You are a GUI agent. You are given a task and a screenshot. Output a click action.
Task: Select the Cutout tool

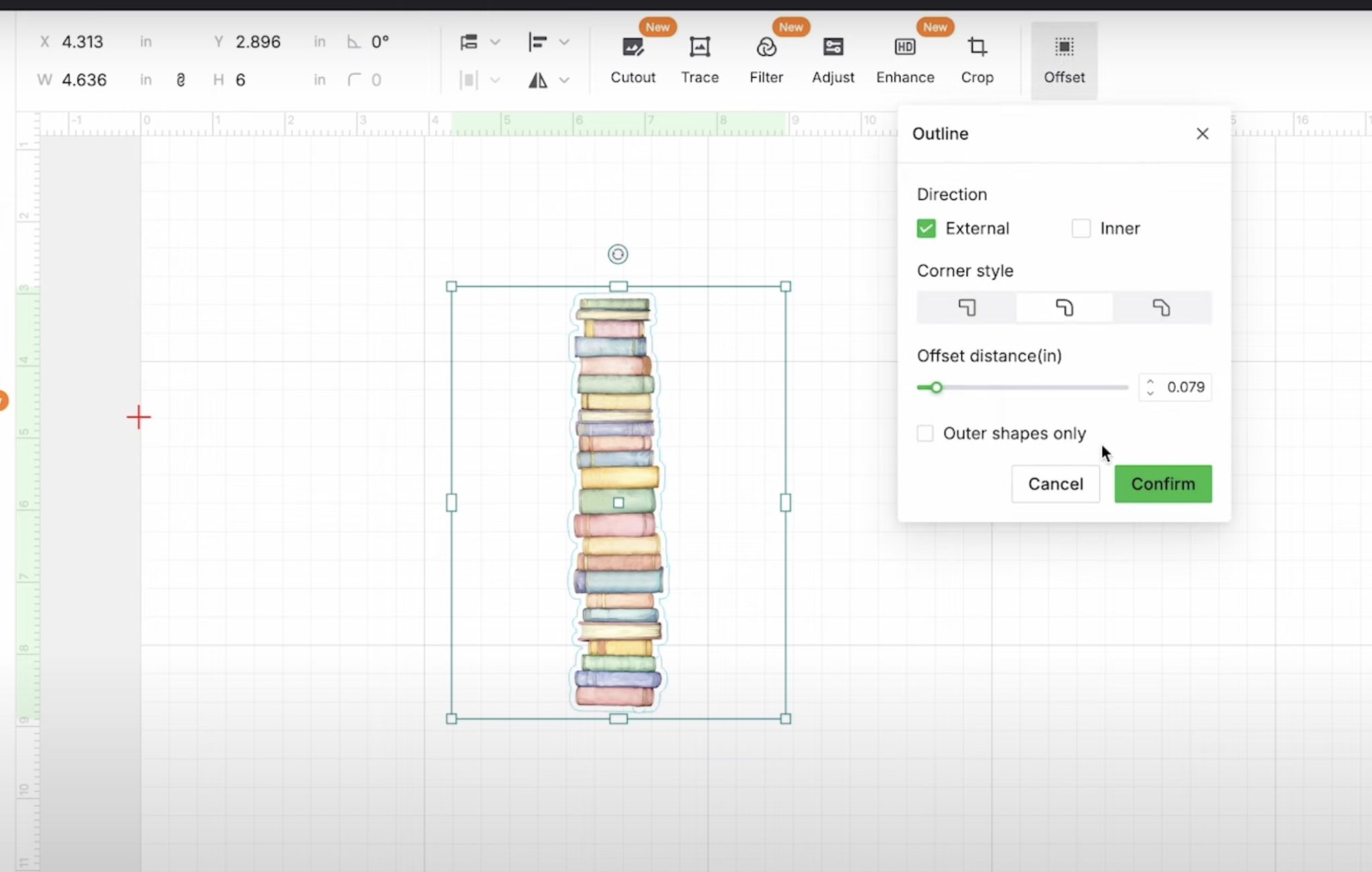[x=632, y=59]
